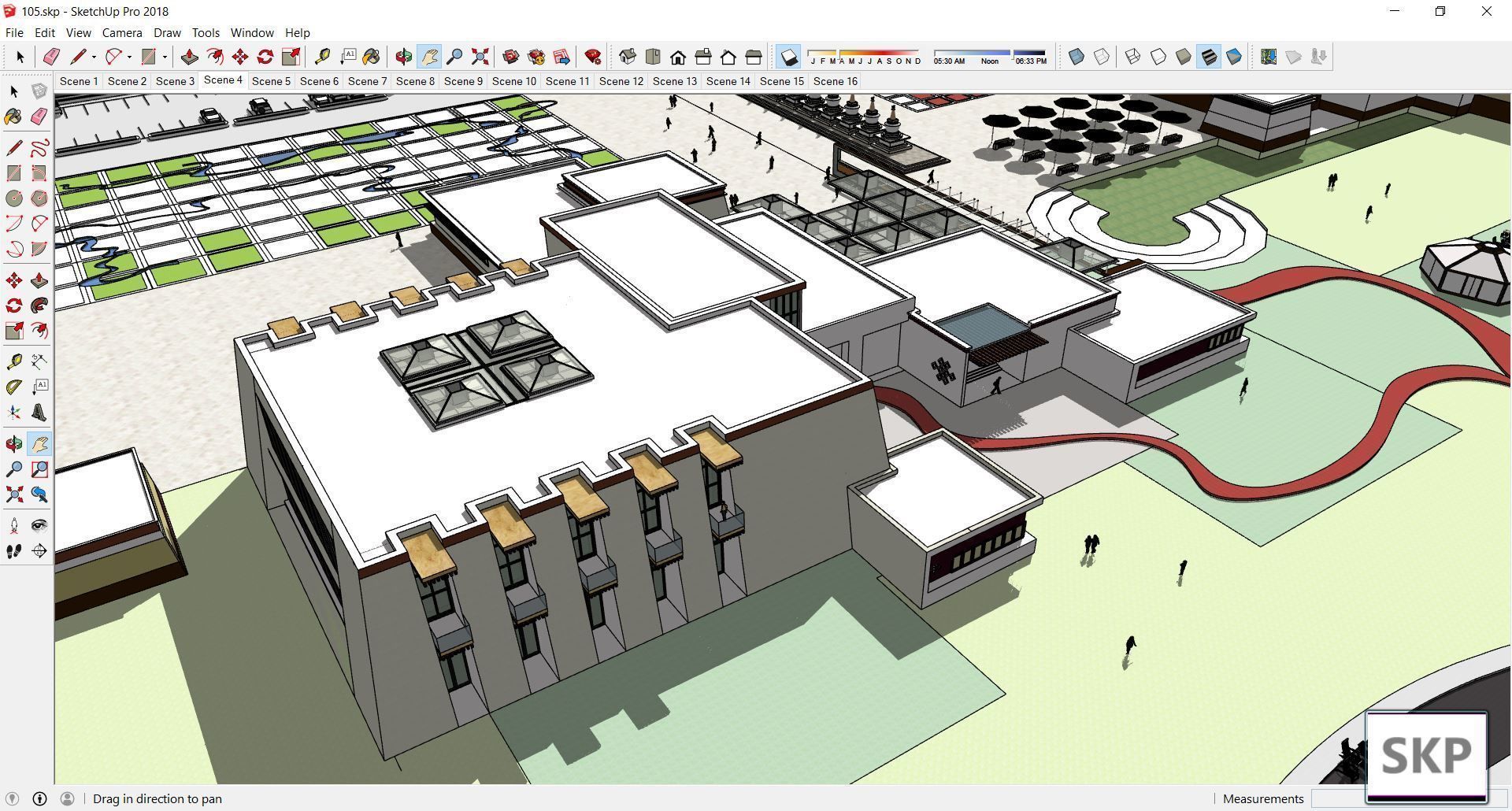Screen dimensions: 1512x811
Task: Click the model credits info icon
Action: point(39,798)
